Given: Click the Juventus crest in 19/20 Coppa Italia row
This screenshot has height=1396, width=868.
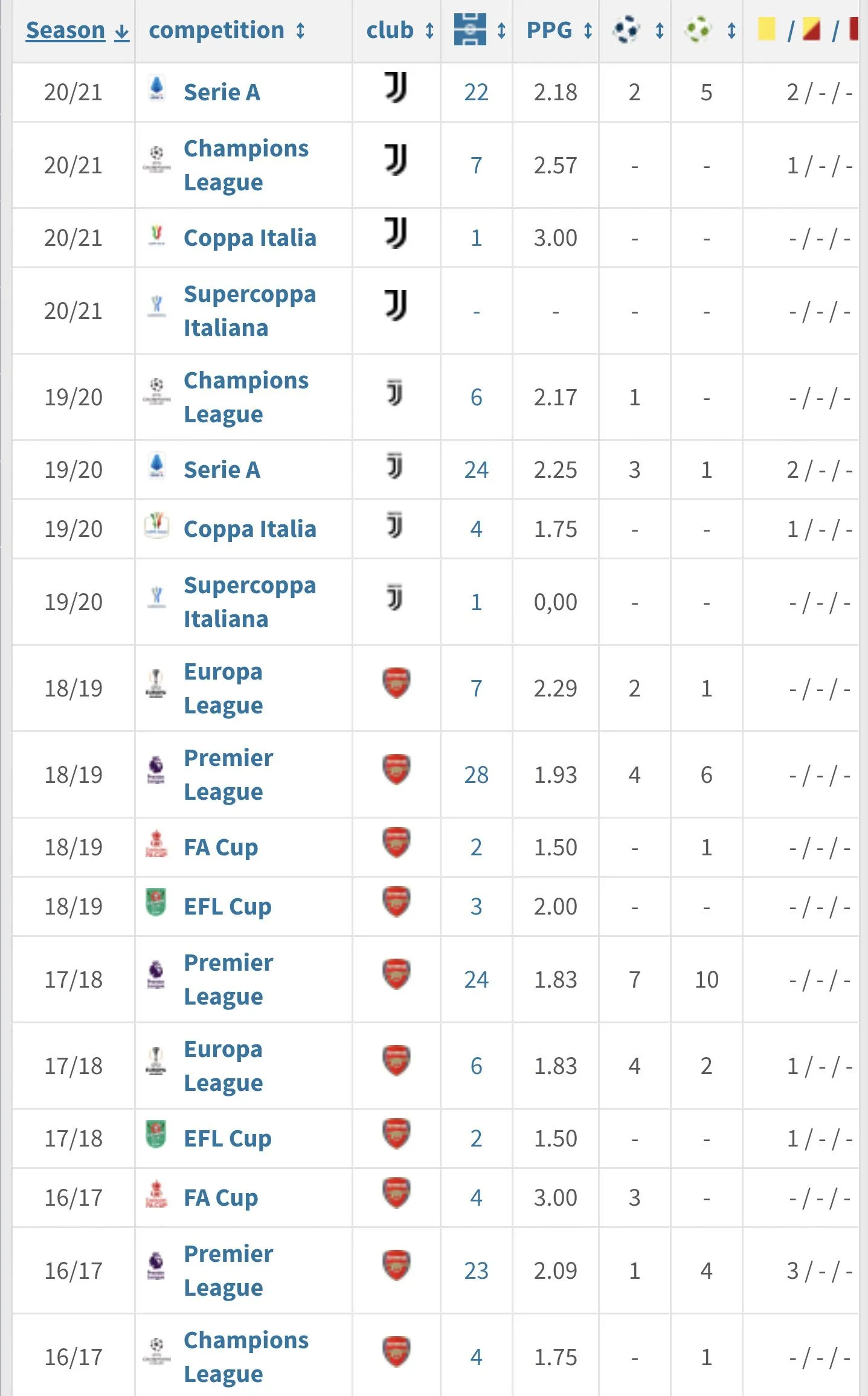Looking at the screenshot, I should (x=395, y=526).
